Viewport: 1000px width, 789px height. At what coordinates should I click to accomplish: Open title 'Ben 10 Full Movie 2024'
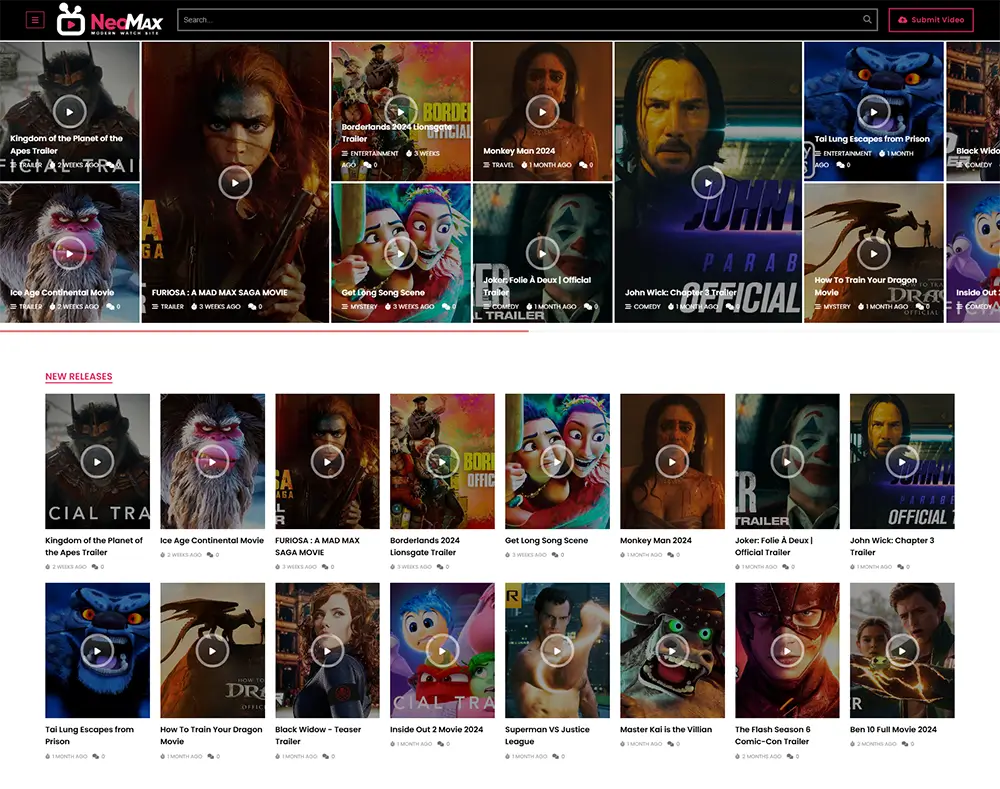click(893, 729)
